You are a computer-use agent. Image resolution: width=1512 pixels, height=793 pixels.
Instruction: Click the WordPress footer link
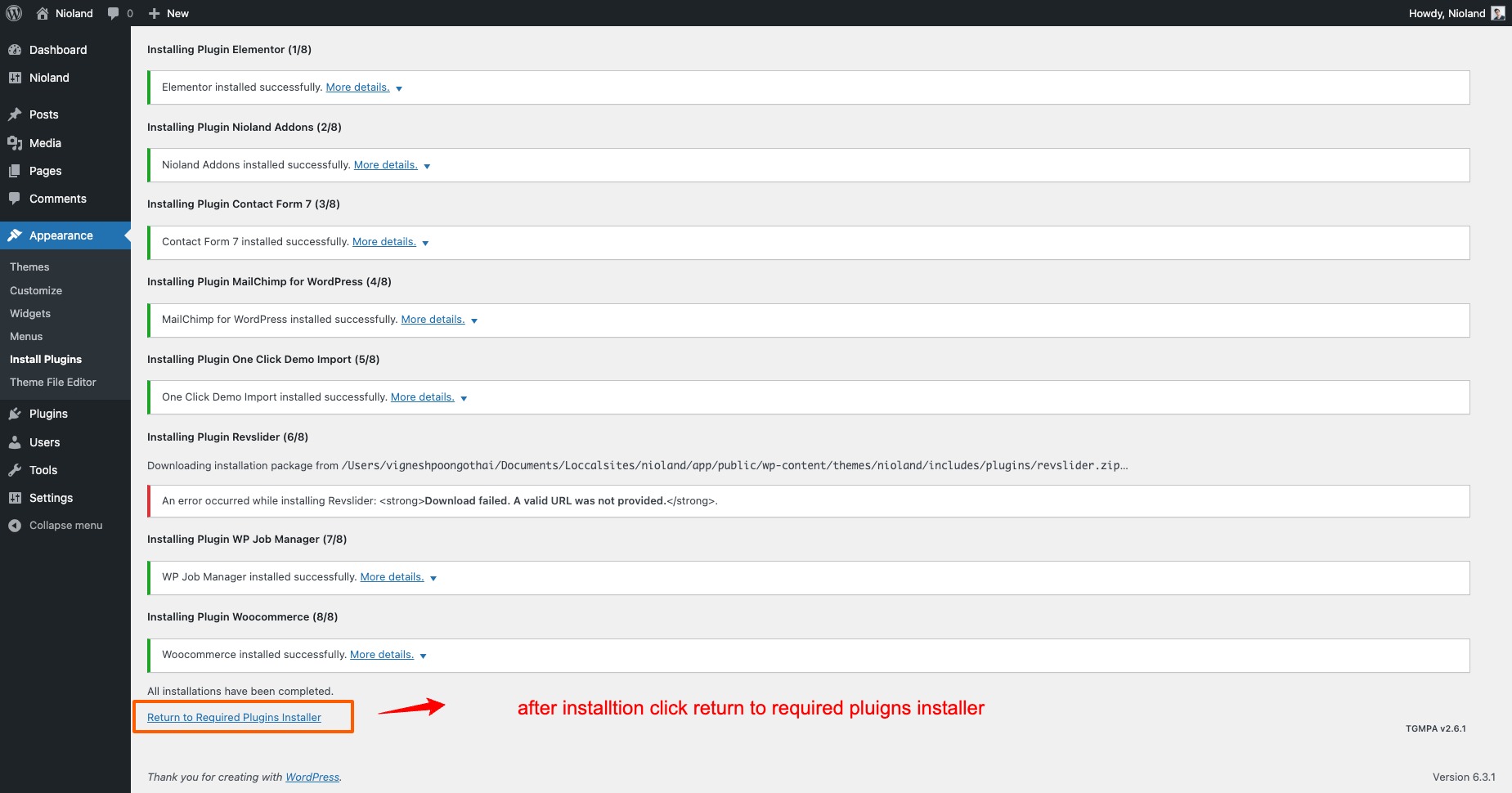tap(312, 777)
